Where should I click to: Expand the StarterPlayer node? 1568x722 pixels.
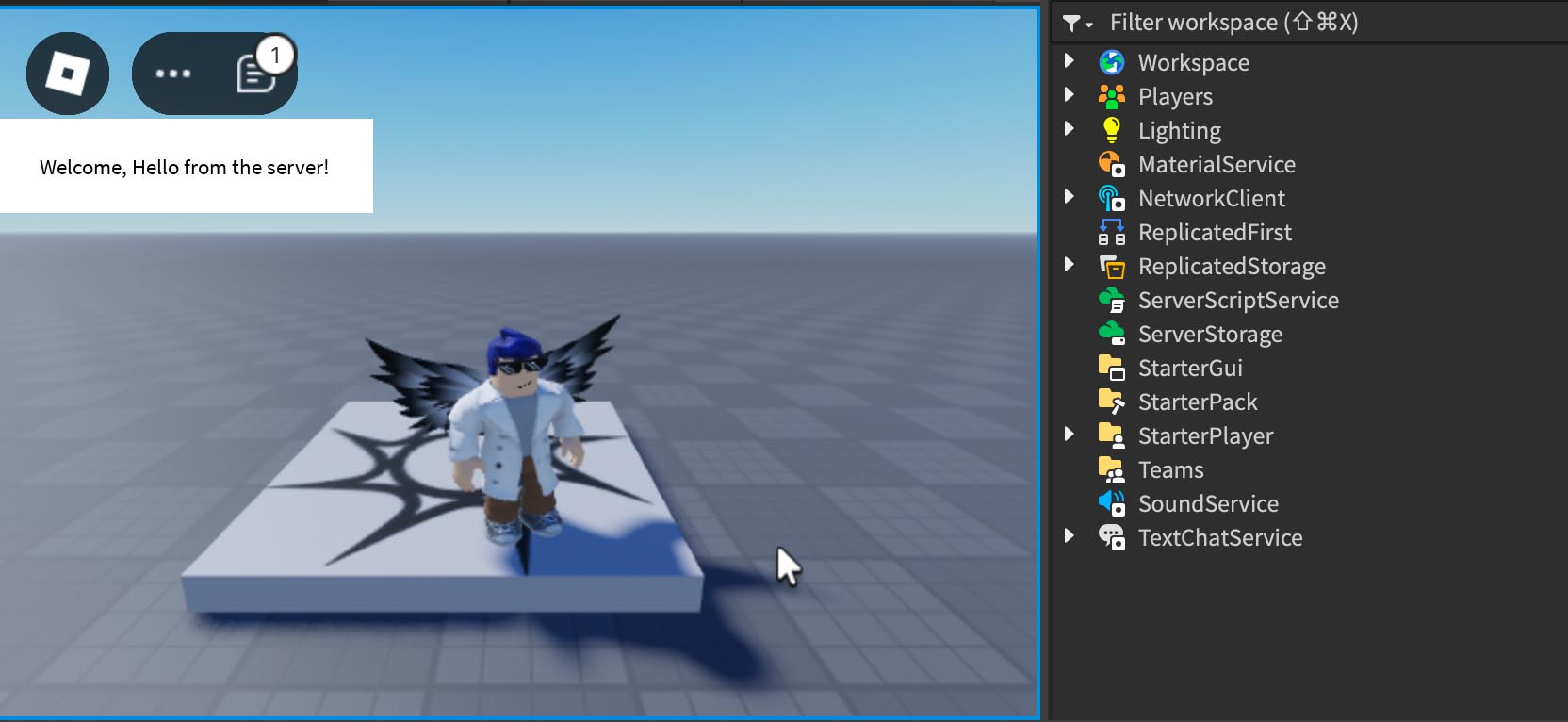point(1070,435)
